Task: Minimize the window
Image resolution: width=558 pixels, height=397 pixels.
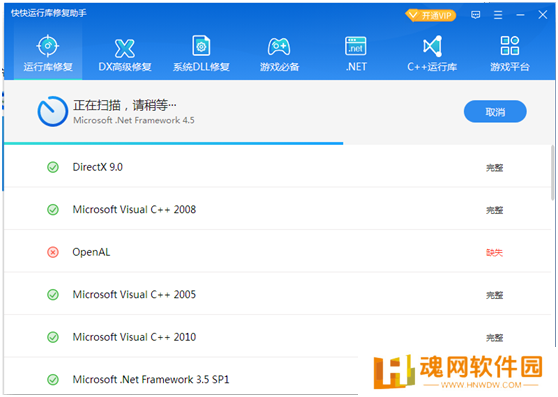Action: click(x=520, y=15)
